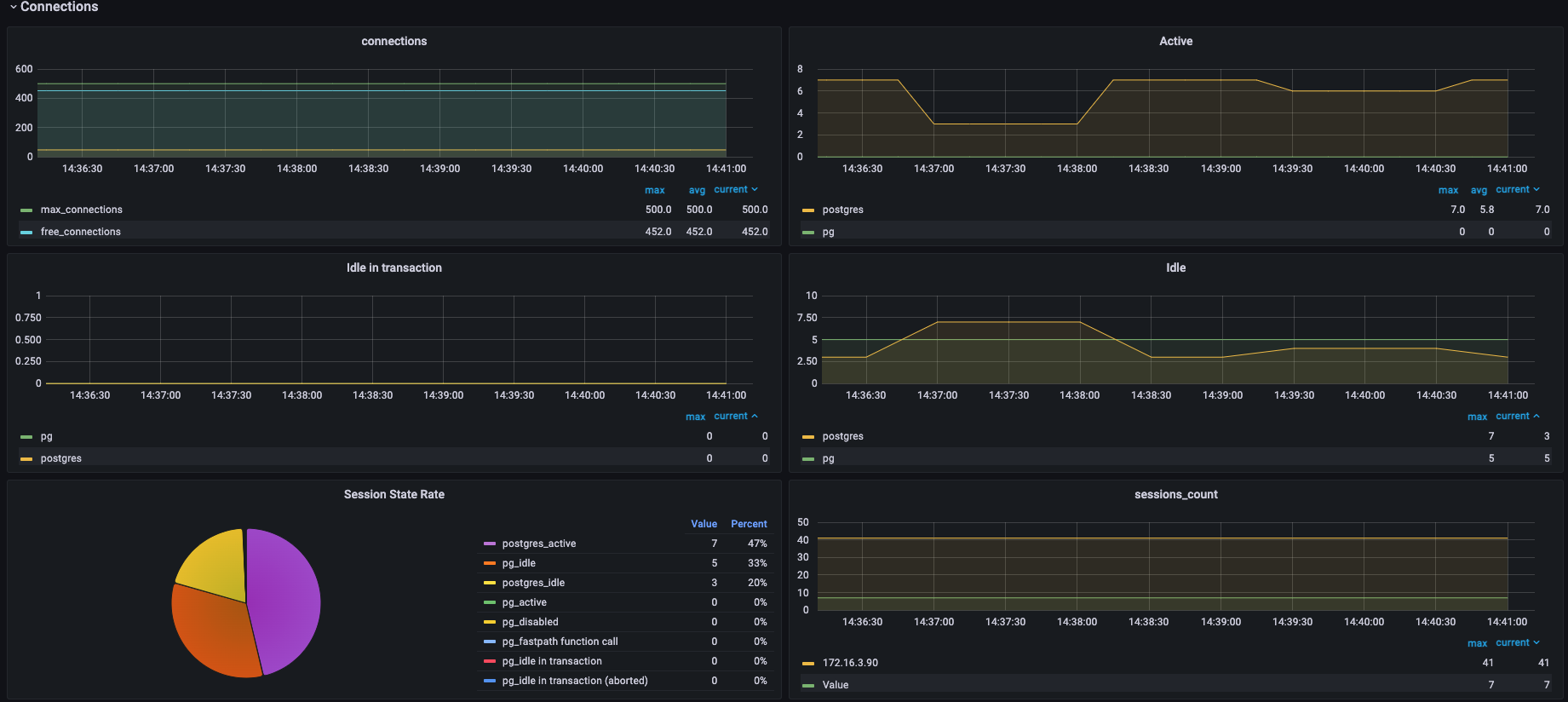
Task: Select postgres_idle in pie legend
Action: (x=533, y=583)
